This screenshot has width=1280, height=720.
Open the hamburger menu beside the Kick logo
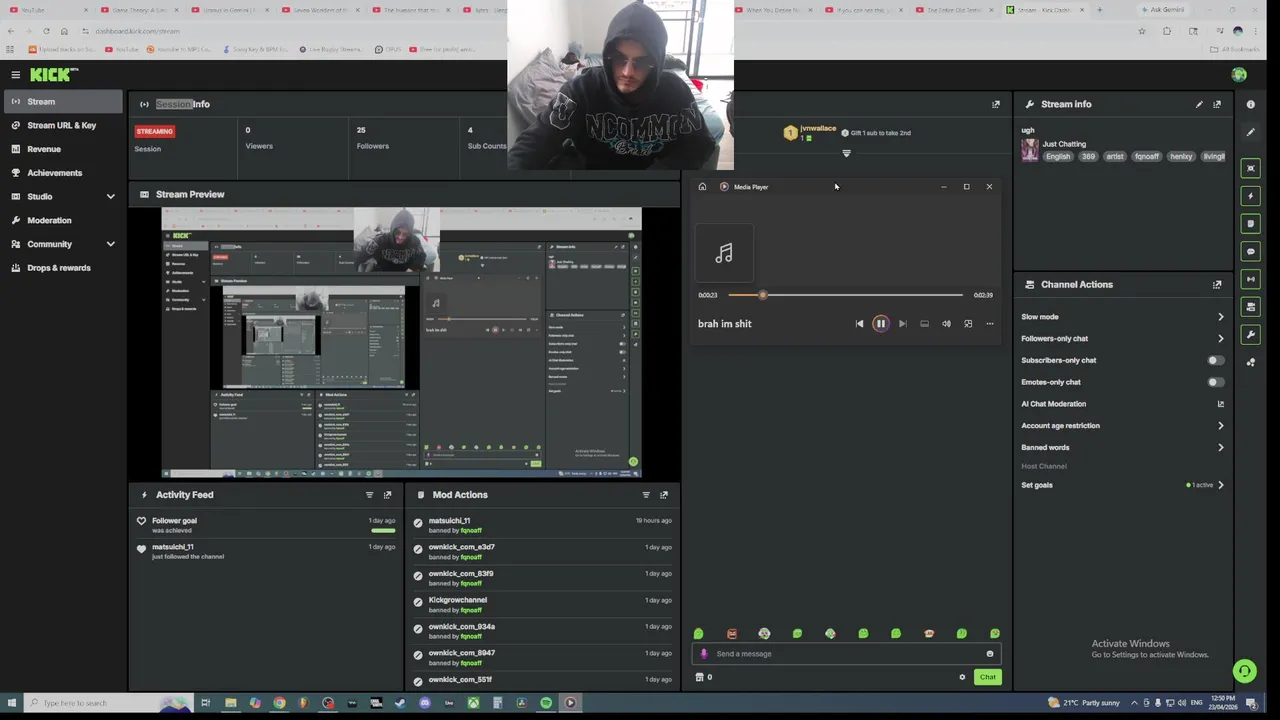15,75
